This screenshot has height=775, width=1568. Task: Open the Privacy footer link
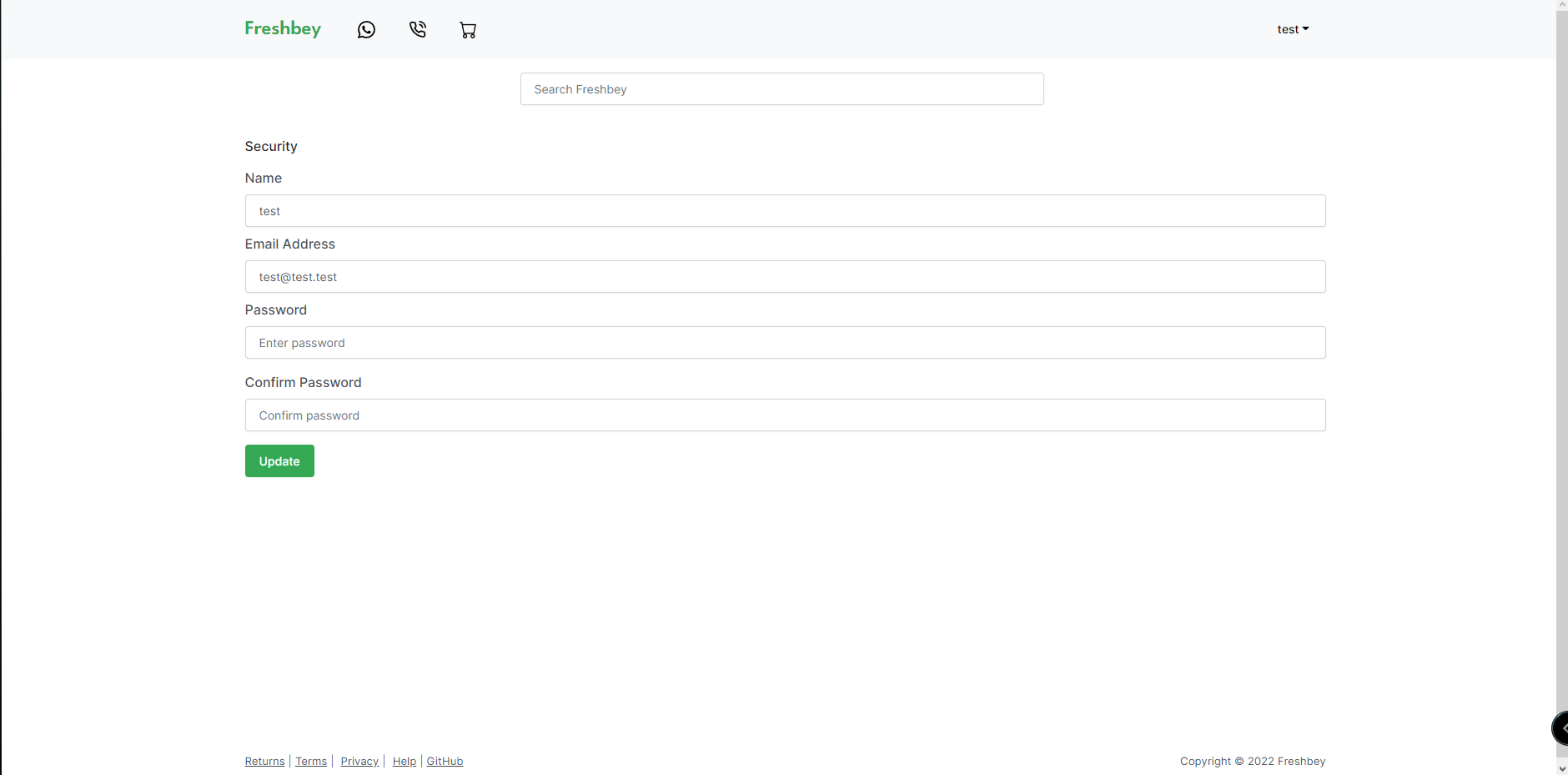click(x=359, y=762)
